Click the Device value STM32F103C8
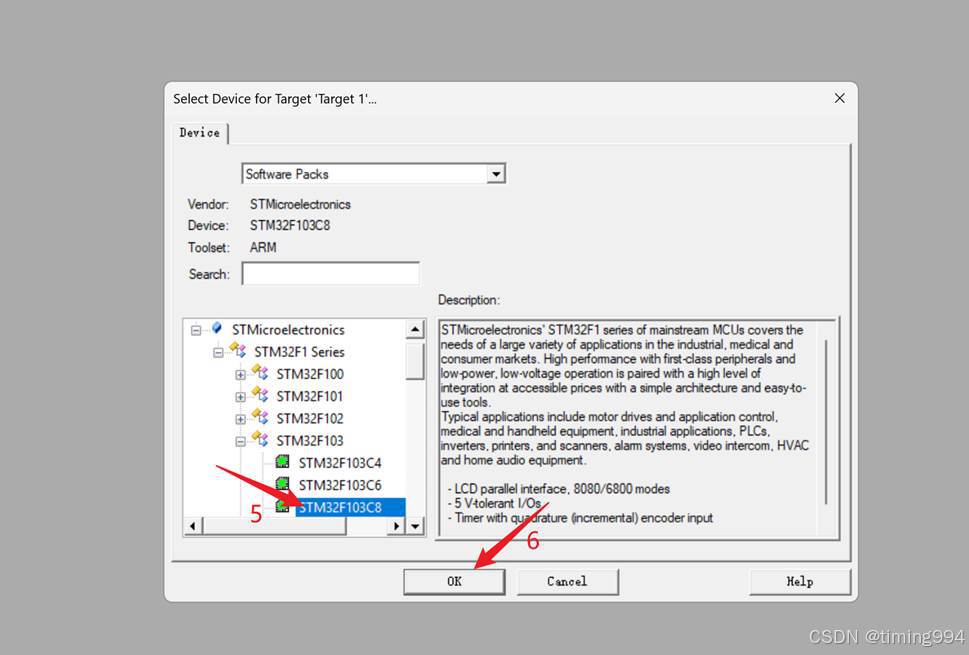The width and height of the screenshot is (969, 655). point(290,226)
